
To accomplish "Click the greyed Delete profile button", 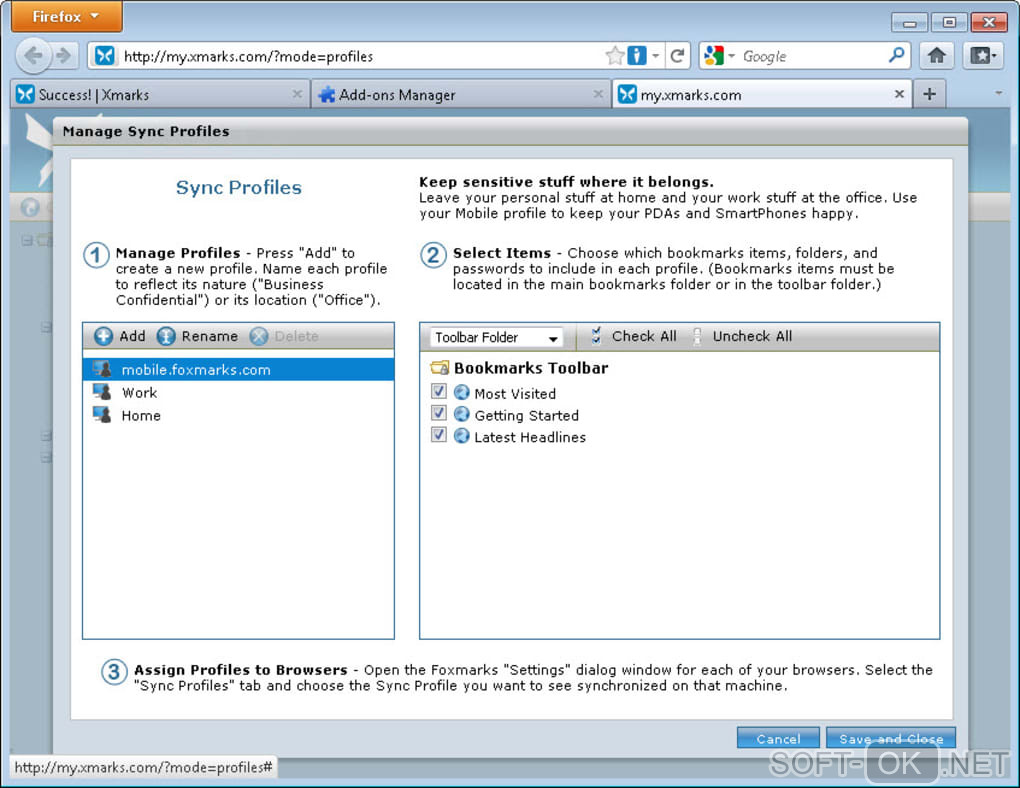I will (x=284, y=336).
